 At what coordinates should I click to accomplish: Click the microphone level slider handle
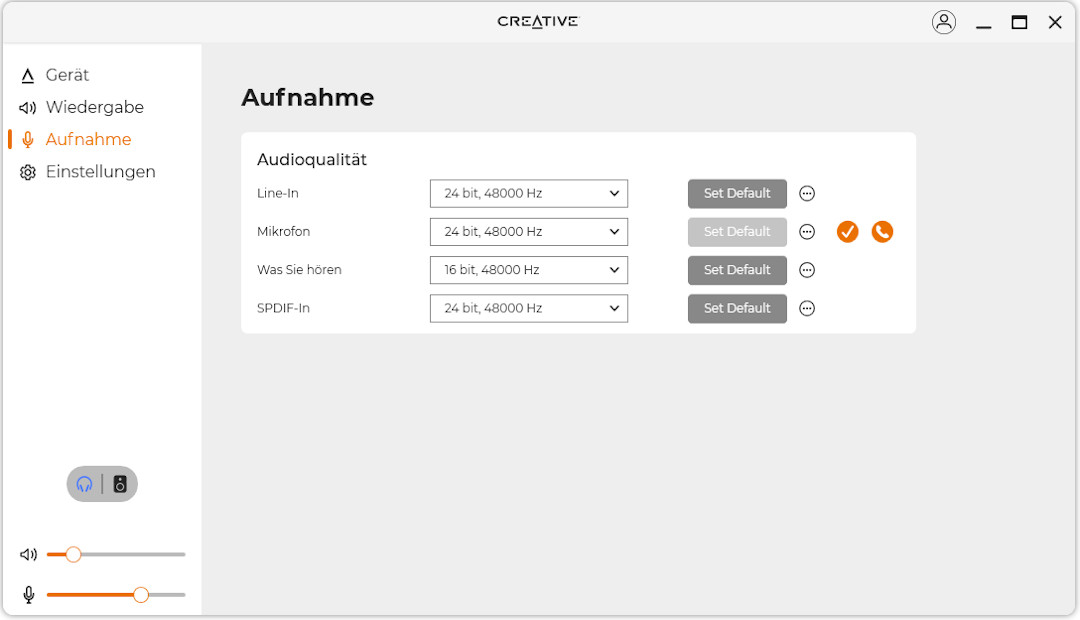[141, 595]
